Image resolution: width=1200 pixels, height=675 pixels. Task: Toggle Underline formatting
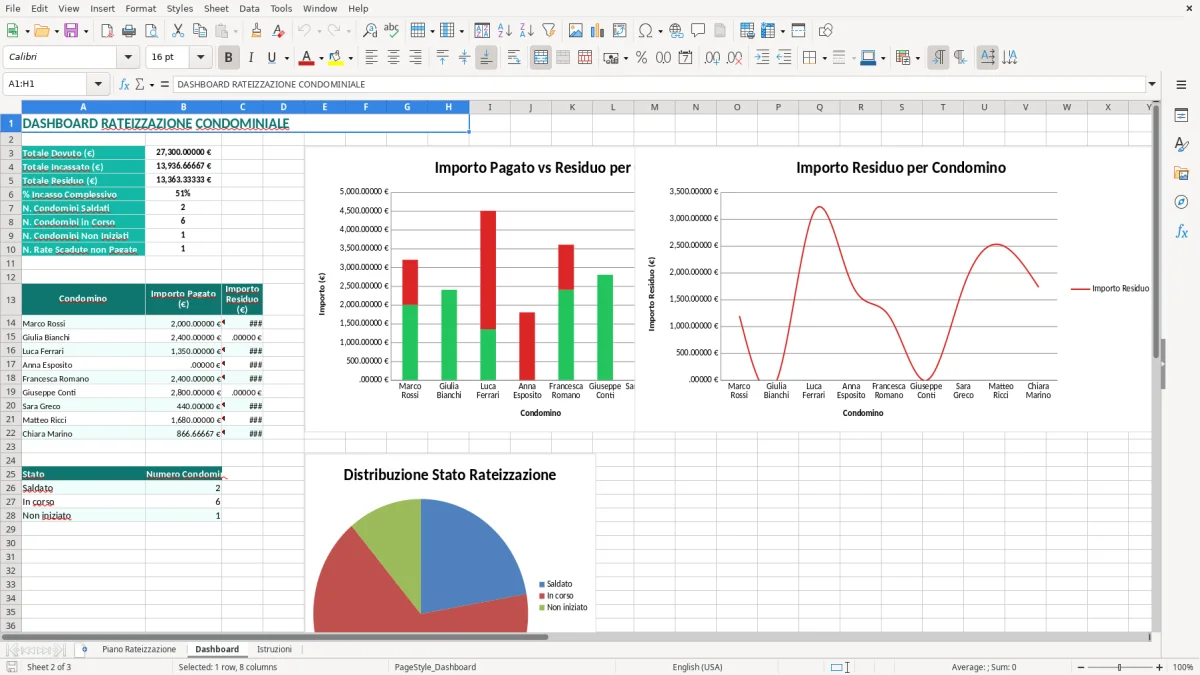(x=272, y=57)
